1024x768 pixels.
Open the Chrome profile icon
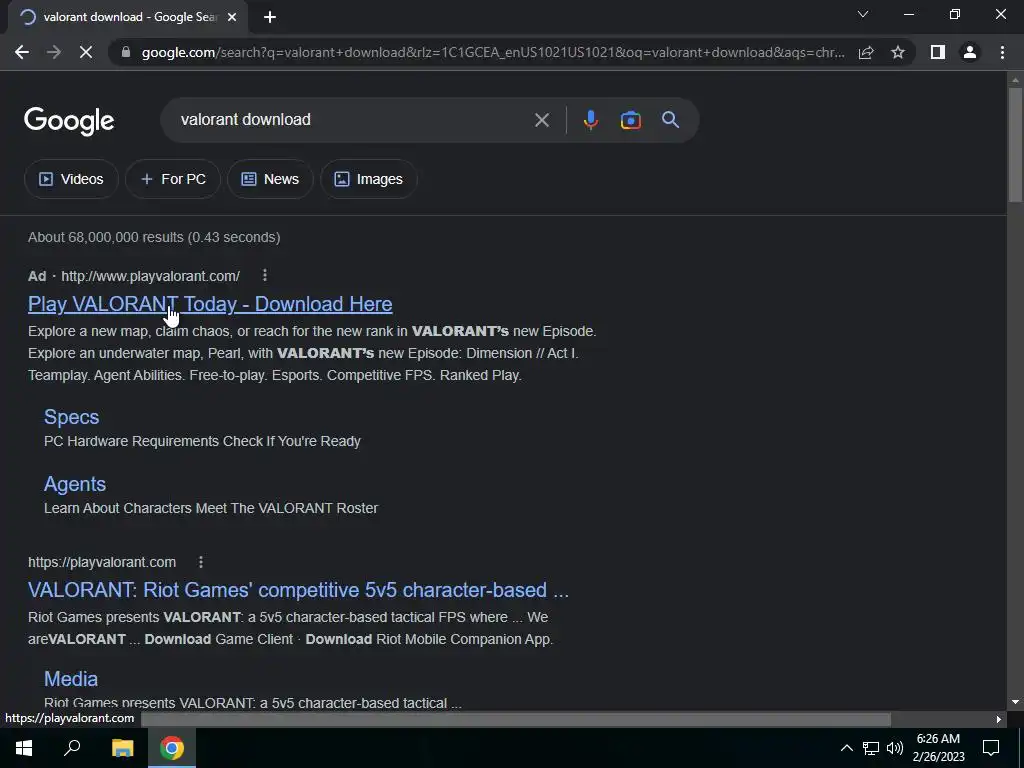[970, 52]
